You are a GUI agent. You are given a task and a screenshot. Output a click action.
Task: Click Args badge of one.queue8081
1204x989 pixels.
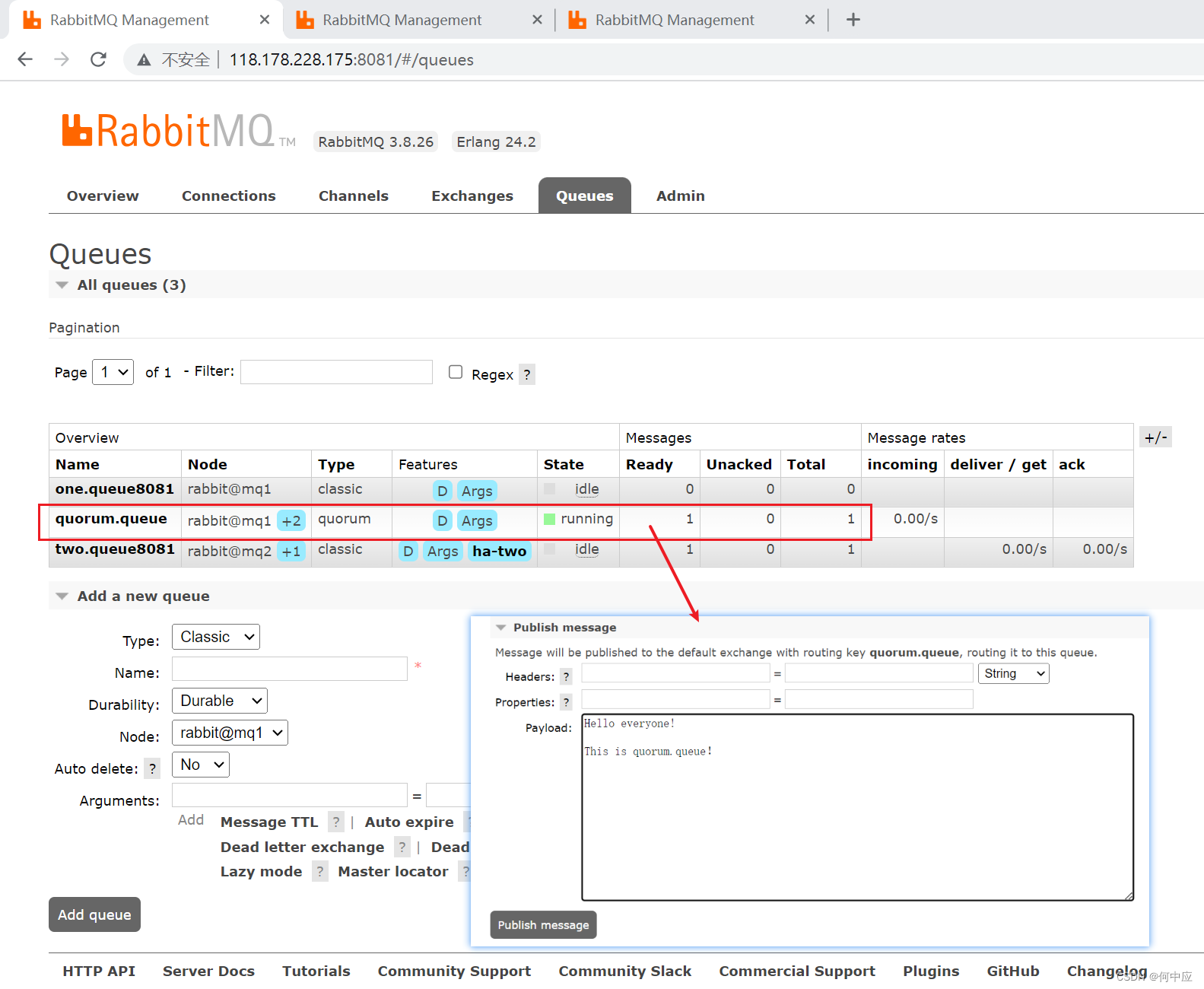(x=477, y=491)
